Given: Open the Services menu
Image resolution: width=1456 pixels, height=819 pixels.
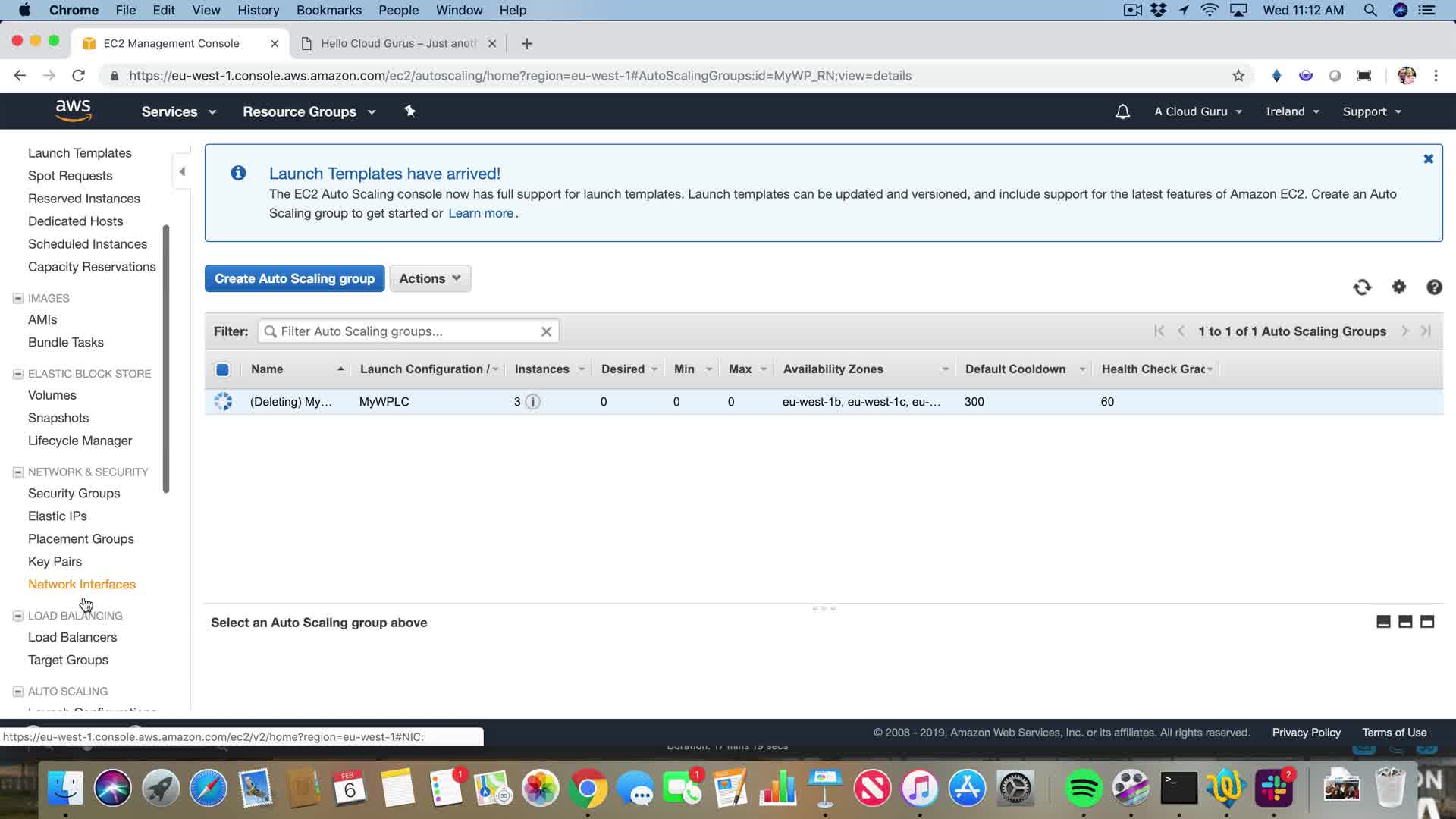Looking at the screenshot, I should tap(178, 111).
